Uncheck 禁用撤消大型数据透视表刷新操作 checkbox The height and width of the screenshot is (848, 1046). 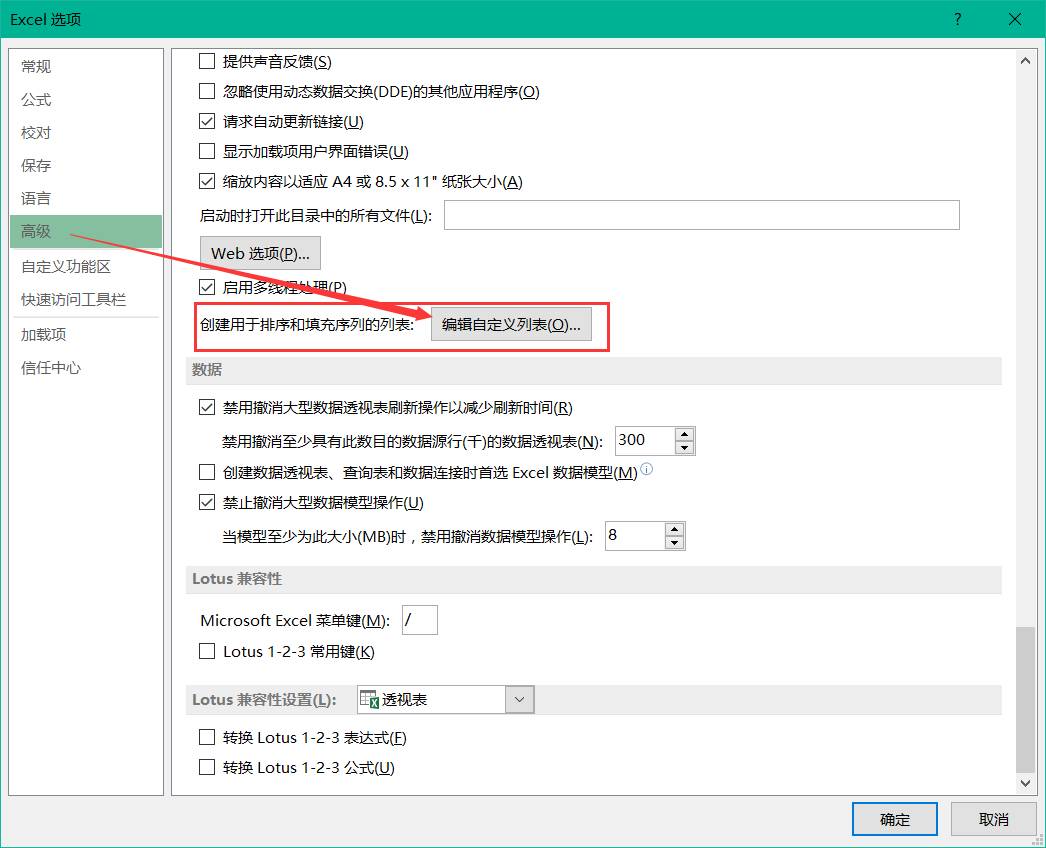207,407
